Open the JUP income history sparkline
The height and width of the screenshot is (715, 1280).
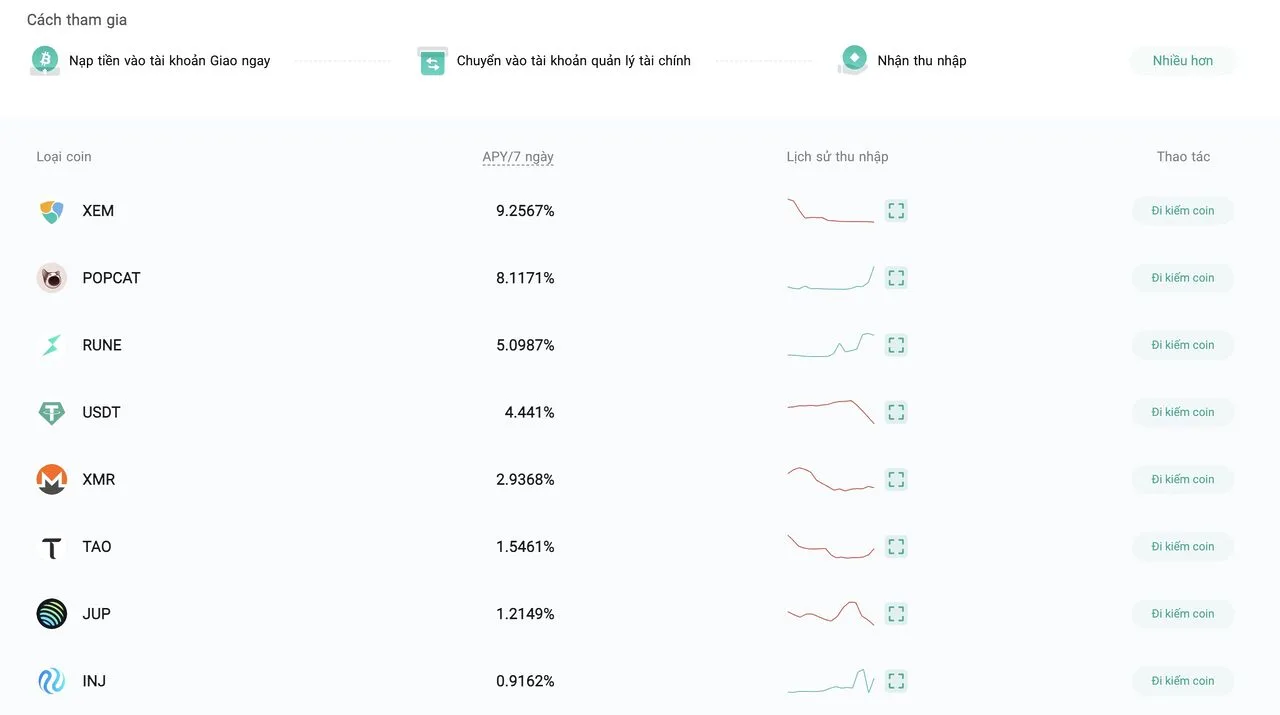[830, 613]
